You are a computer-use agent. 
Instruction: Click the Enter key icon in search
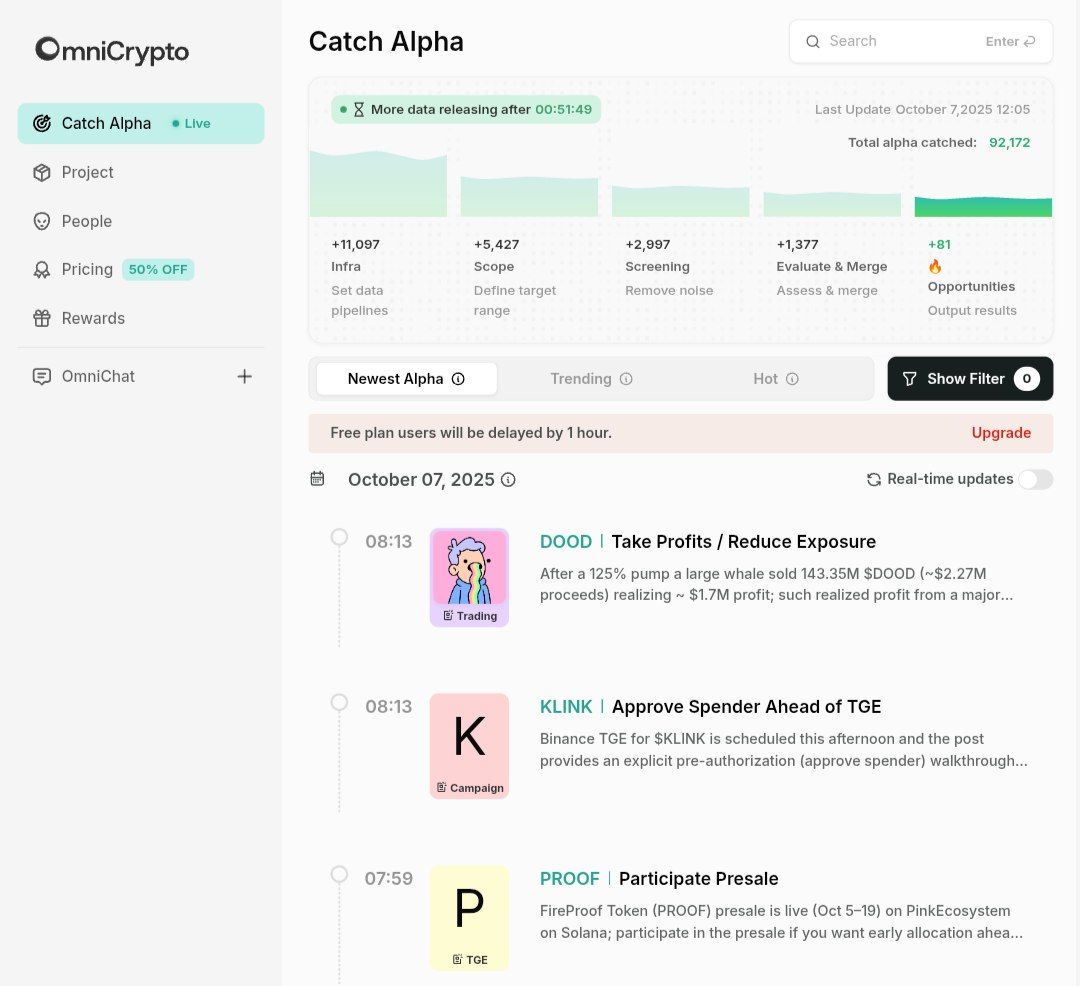(x=1030, y=41)
